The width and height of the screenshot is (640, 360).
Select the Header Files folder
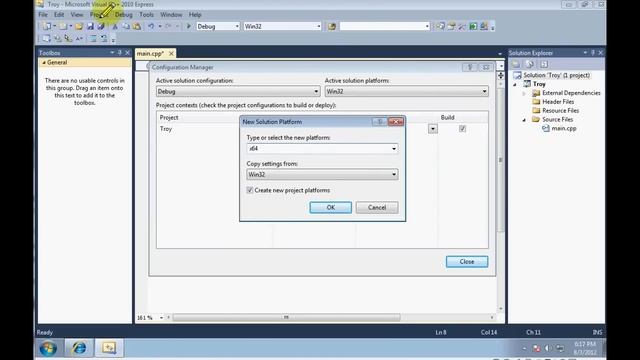coord(558,102)
